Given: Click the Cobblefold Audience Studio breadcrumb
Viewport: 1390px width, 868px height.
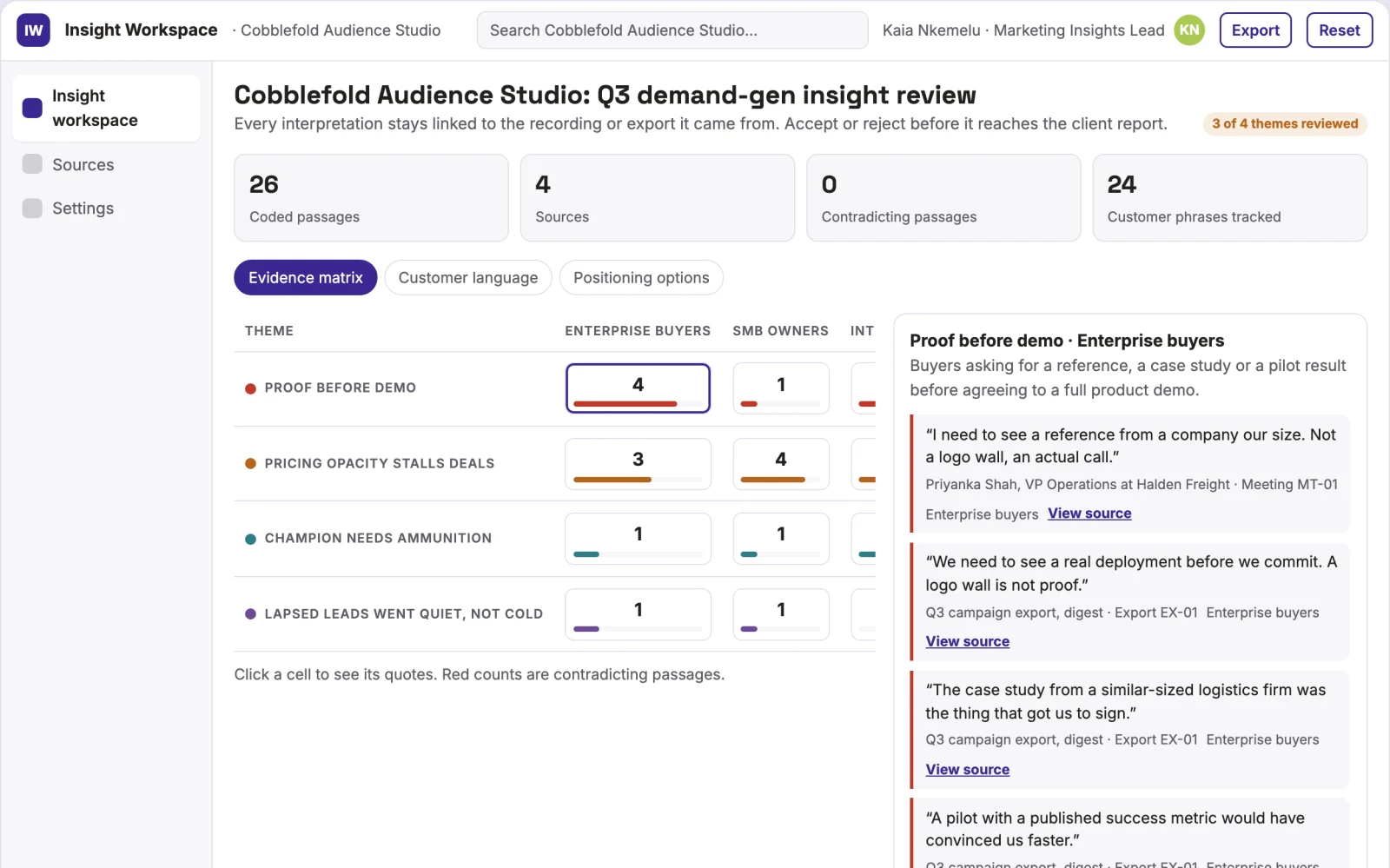Looking at the screenshot, I should 341,30.
